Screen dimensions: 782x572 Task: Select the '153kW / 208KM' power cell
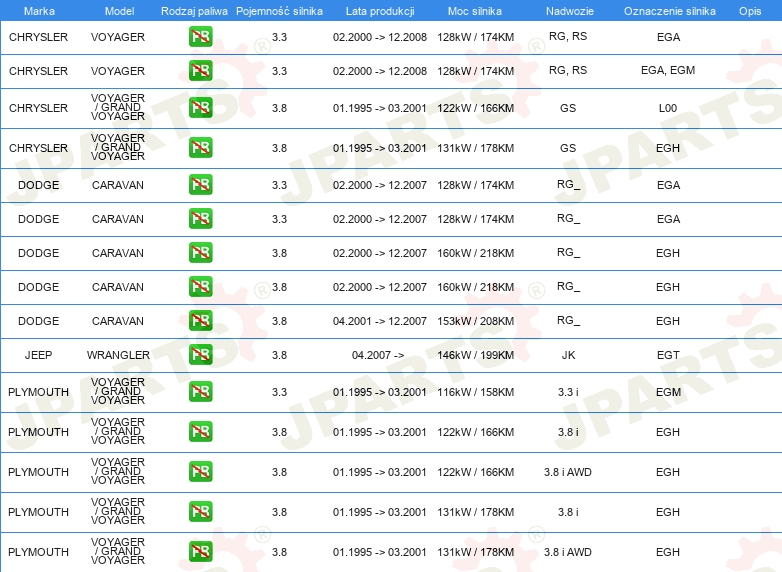[476, 321]
